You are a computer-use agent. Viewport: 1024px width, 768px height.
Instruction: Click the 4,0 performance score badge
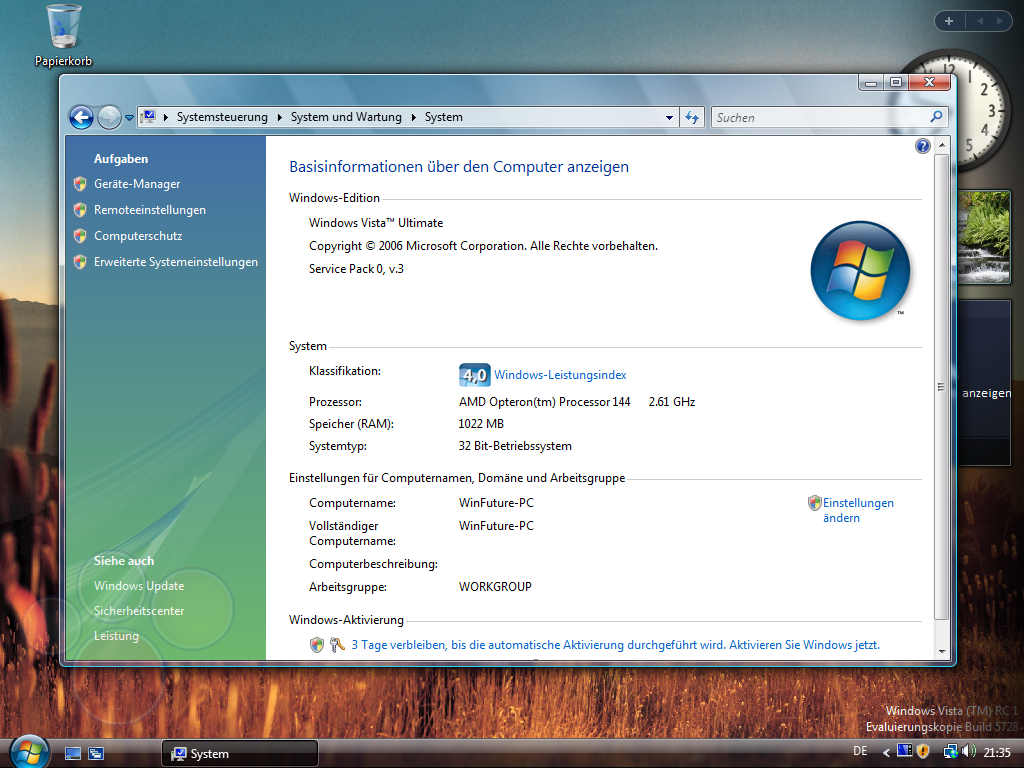pyautogui.click(x=474, y=375)
